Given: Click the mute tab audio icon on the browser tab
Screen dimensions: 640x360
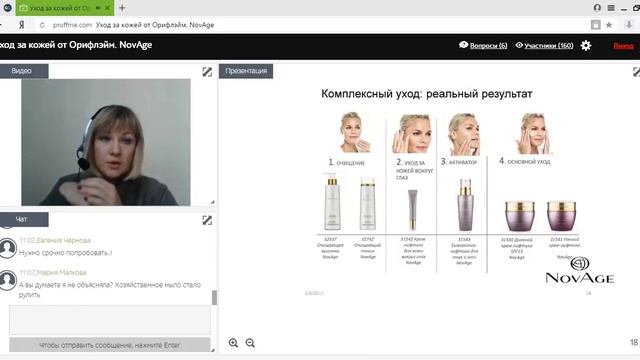Looking at the screenshot, I should (x=98, y=8).
